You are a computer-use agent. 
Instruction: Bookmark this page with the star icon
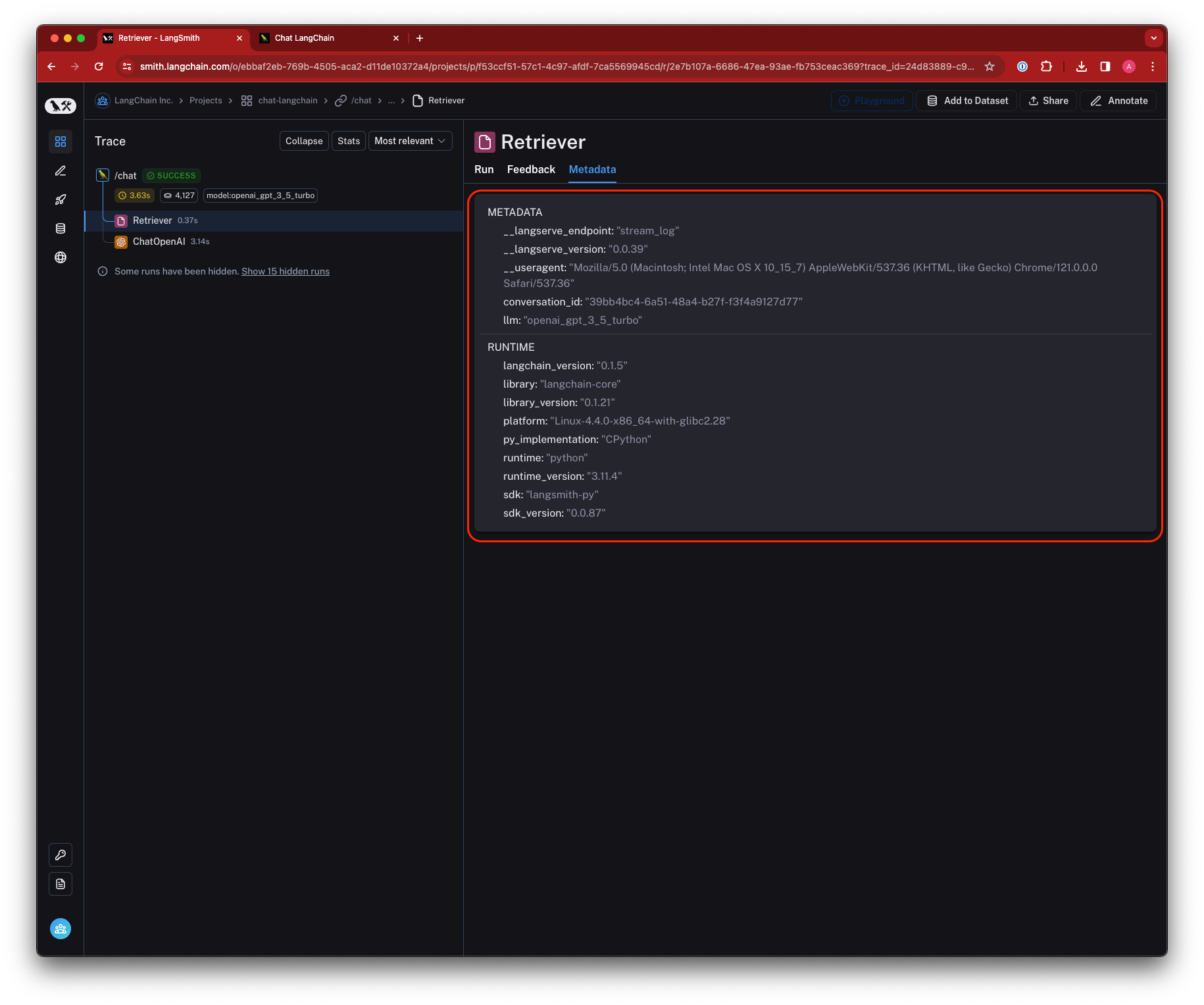pos(990,66)
